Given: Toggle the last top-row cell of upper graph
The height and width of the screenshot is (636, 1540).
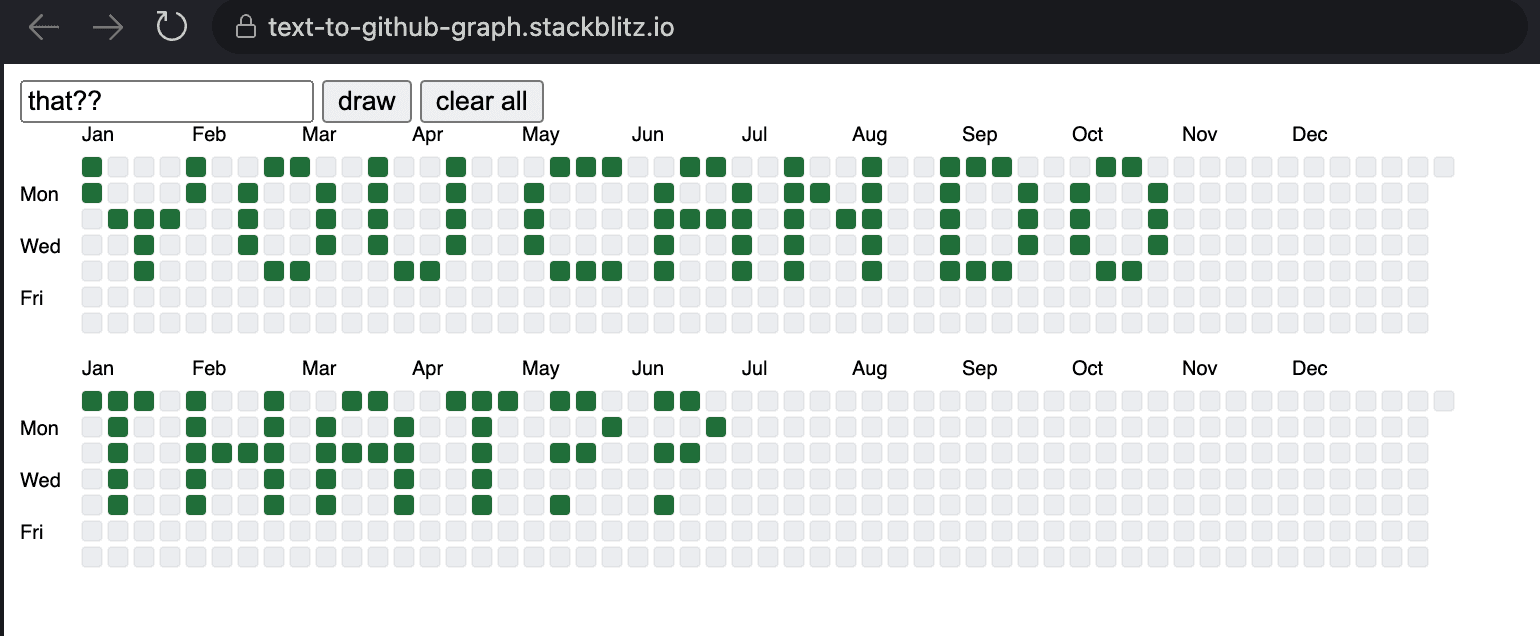Looking at the screenshot, I should tap(1444, 167).
